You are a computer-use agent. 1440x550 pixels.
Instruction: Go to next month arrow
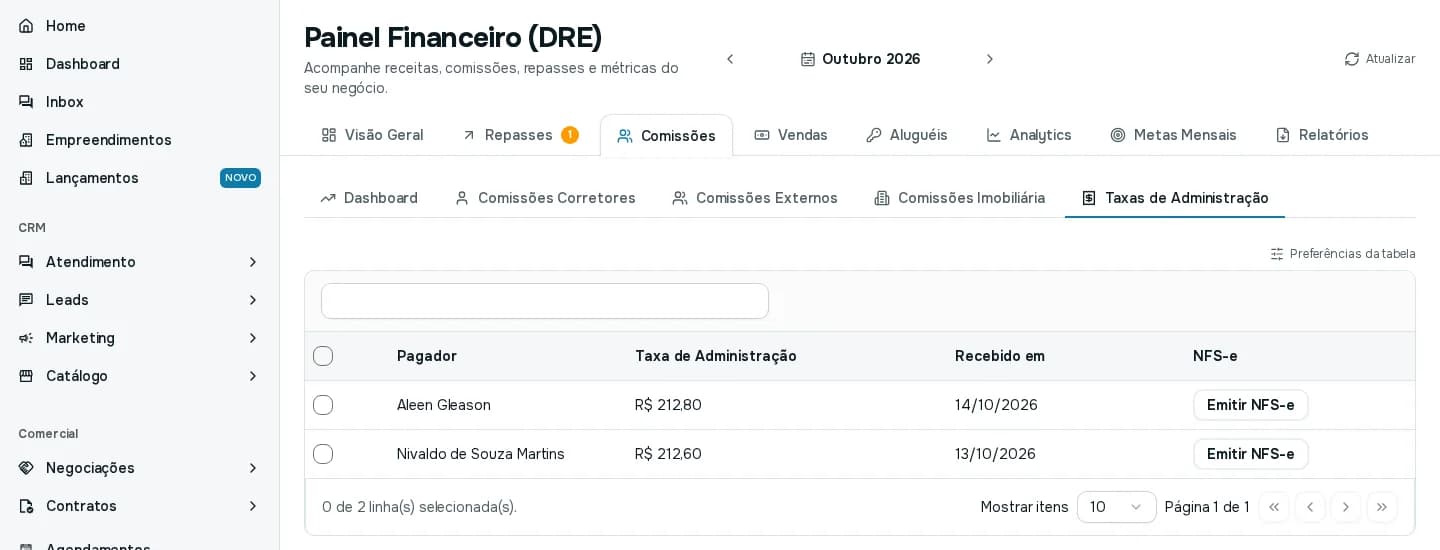pyautogui.click(x=990, y=59)
